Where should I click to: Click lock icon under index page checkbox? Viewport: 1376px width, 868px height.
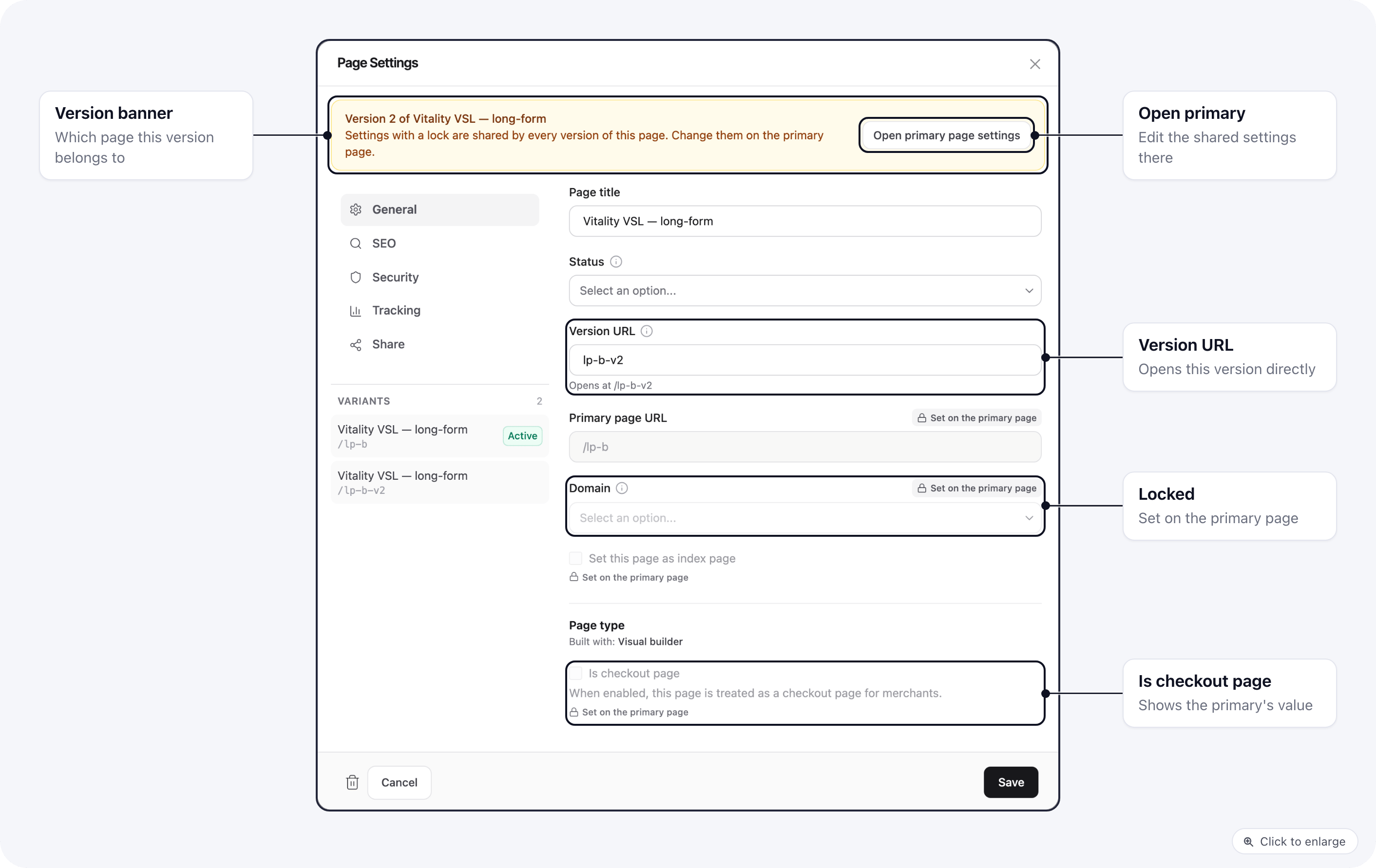[x=573, y=577]
